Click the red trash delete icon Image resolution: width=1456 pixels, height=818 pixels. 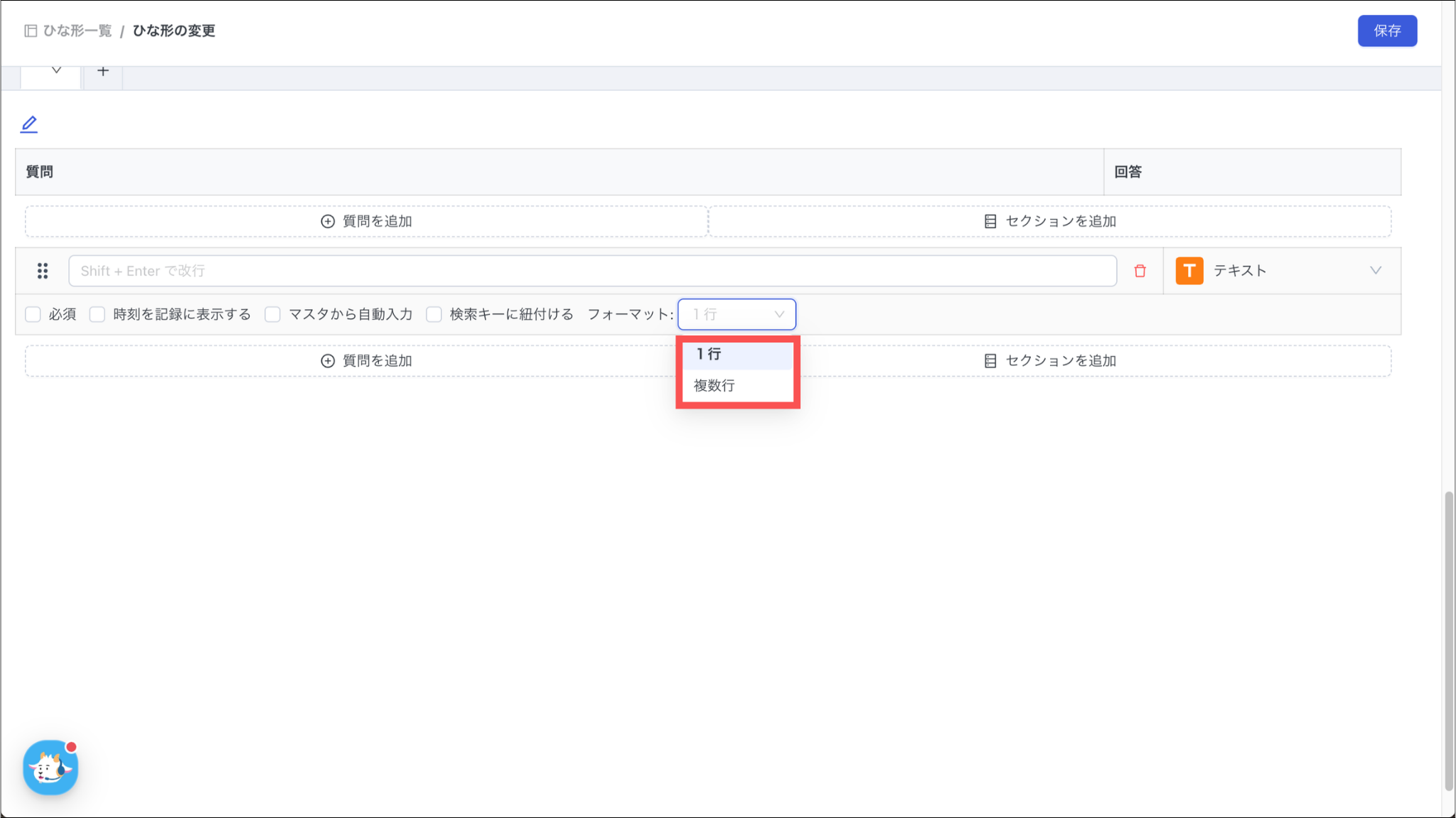(1140, 271)
